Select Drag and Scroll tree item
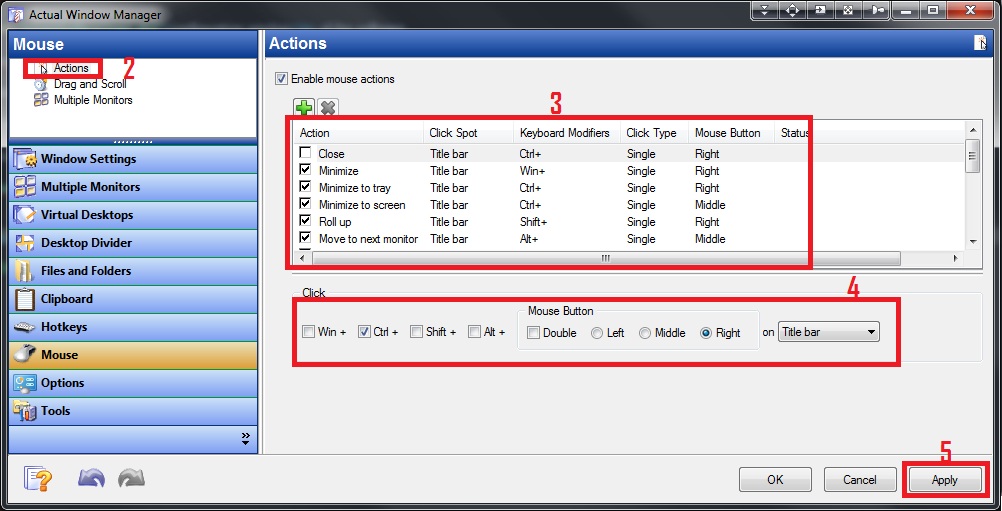 coord(89,84)
